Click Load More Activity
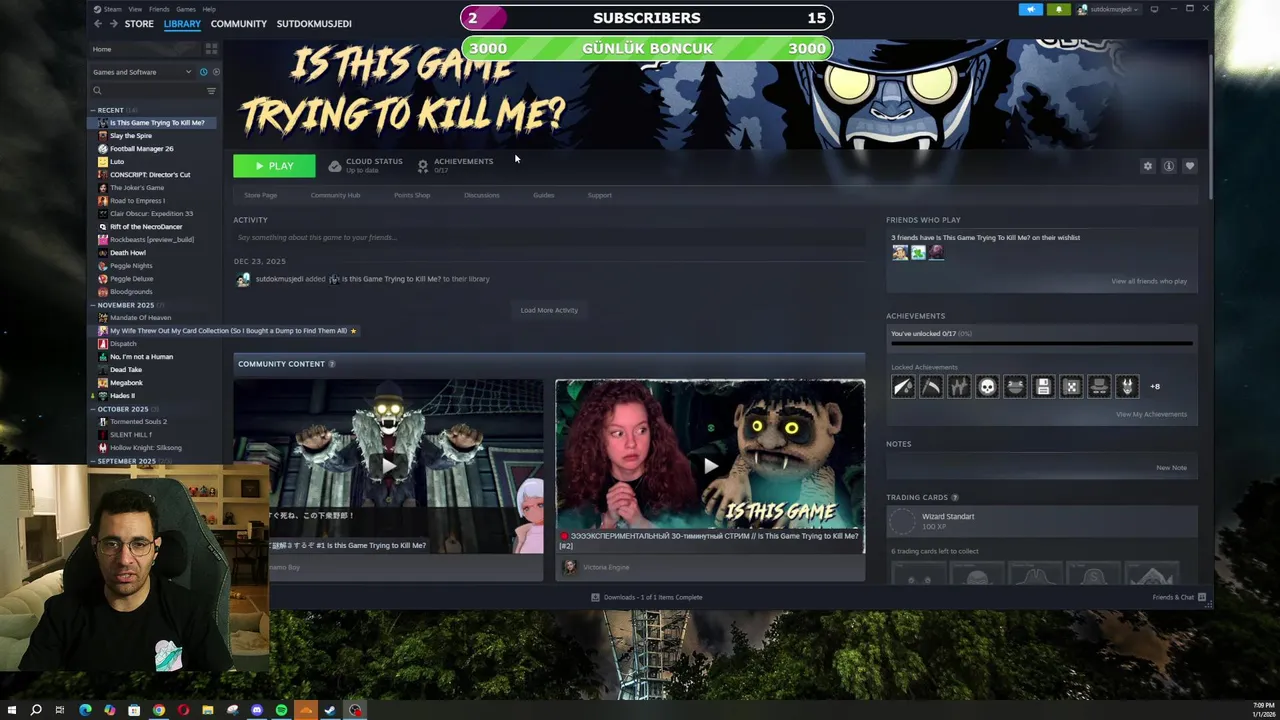The width and height of the screenshot is (1280, 720). [x=549, y=310]
